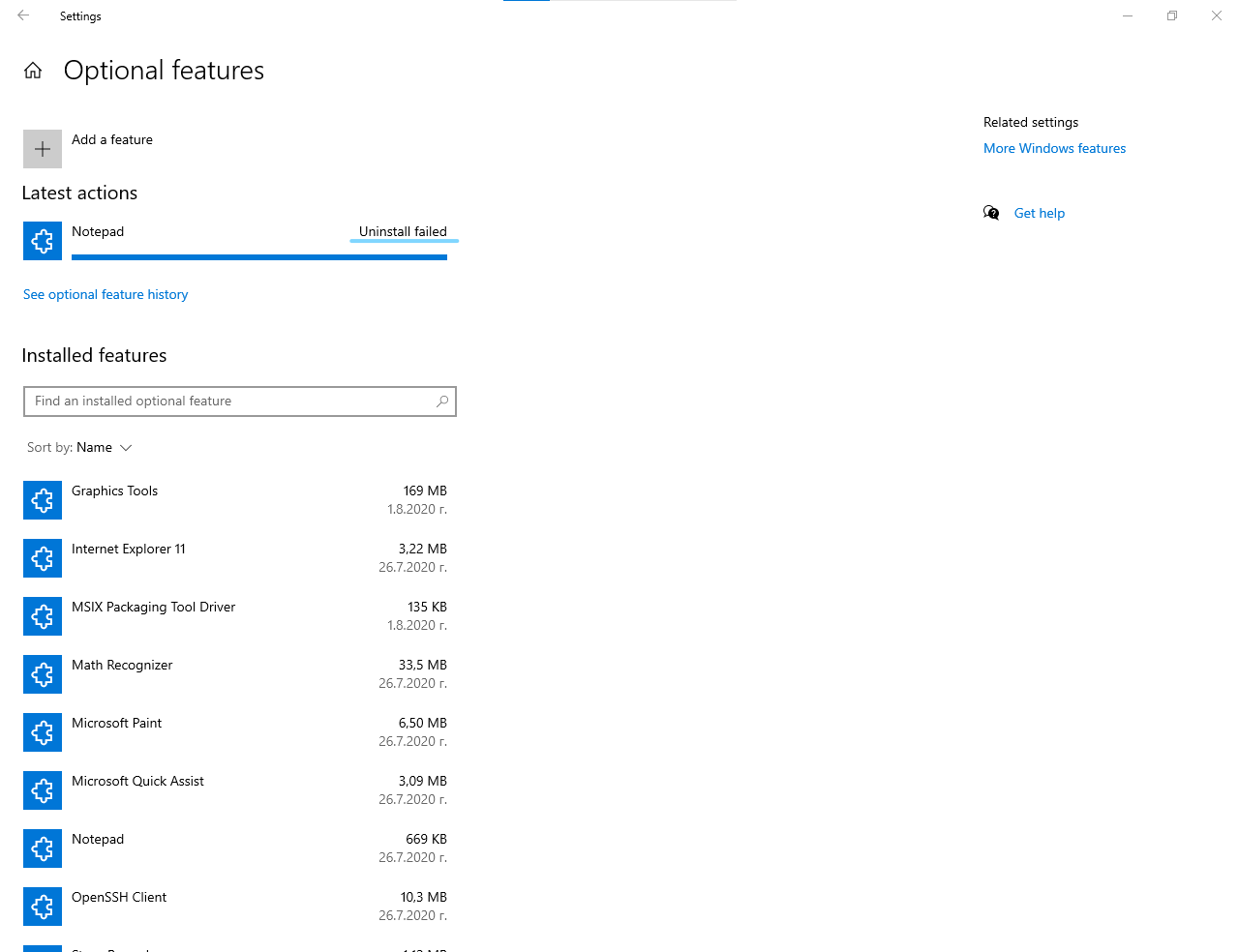Click the Graphics Tools puzzle icon

coord(43,500)
